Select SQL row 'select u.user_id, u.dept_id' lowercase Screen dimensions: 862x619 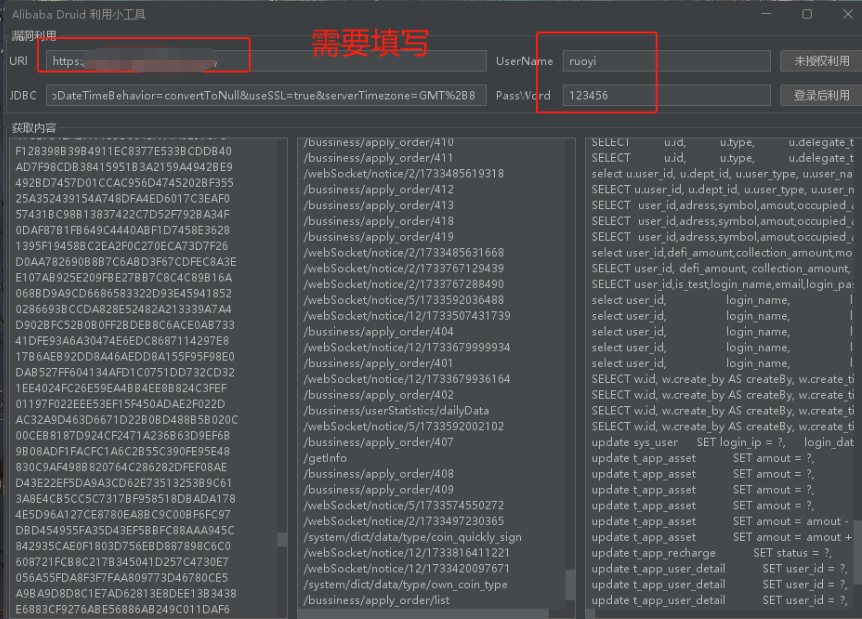(x=722, y=174)
